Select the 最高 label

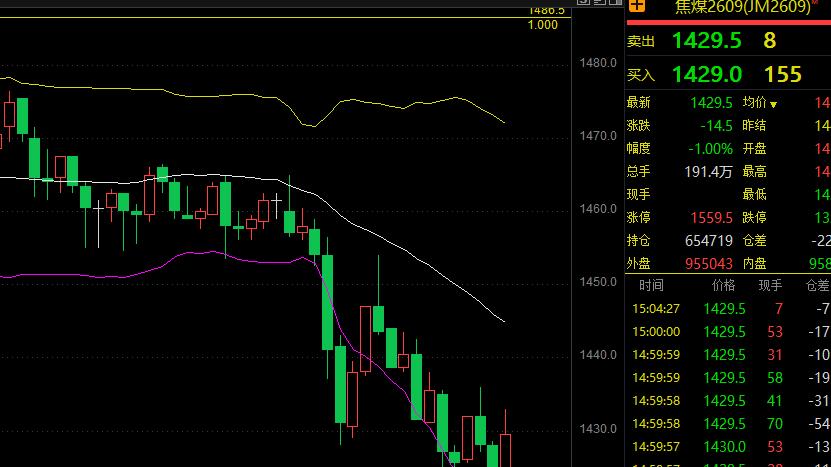pyautogui.click(x=754, y=172)
